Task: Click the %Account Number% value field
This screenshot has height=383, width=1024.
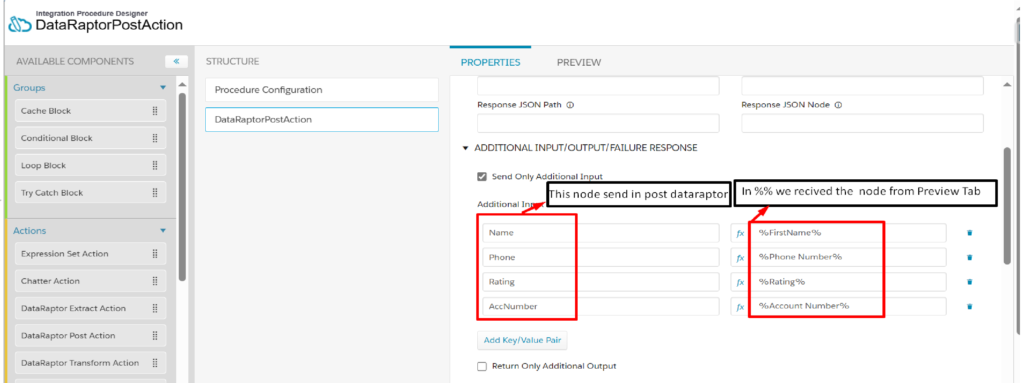Action: pyautogui.click(x=849, y=307)
